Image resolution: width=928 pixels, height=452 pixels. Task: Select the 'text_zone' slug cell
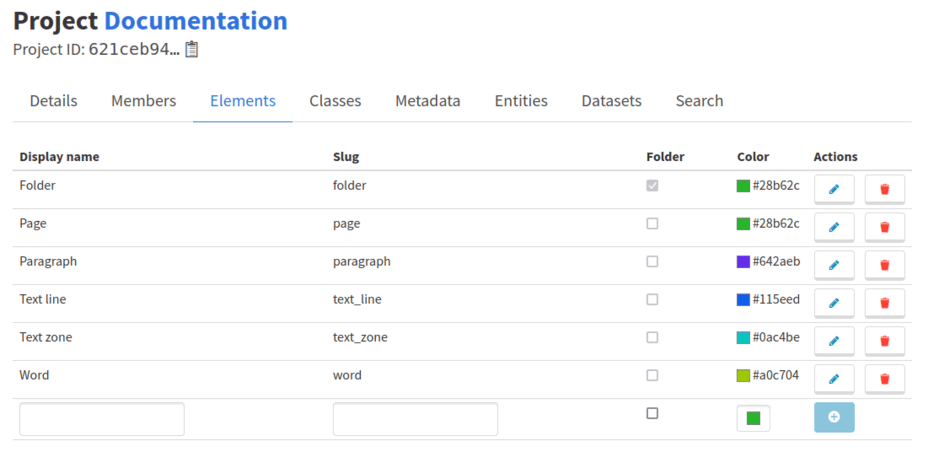pos(360,337)
